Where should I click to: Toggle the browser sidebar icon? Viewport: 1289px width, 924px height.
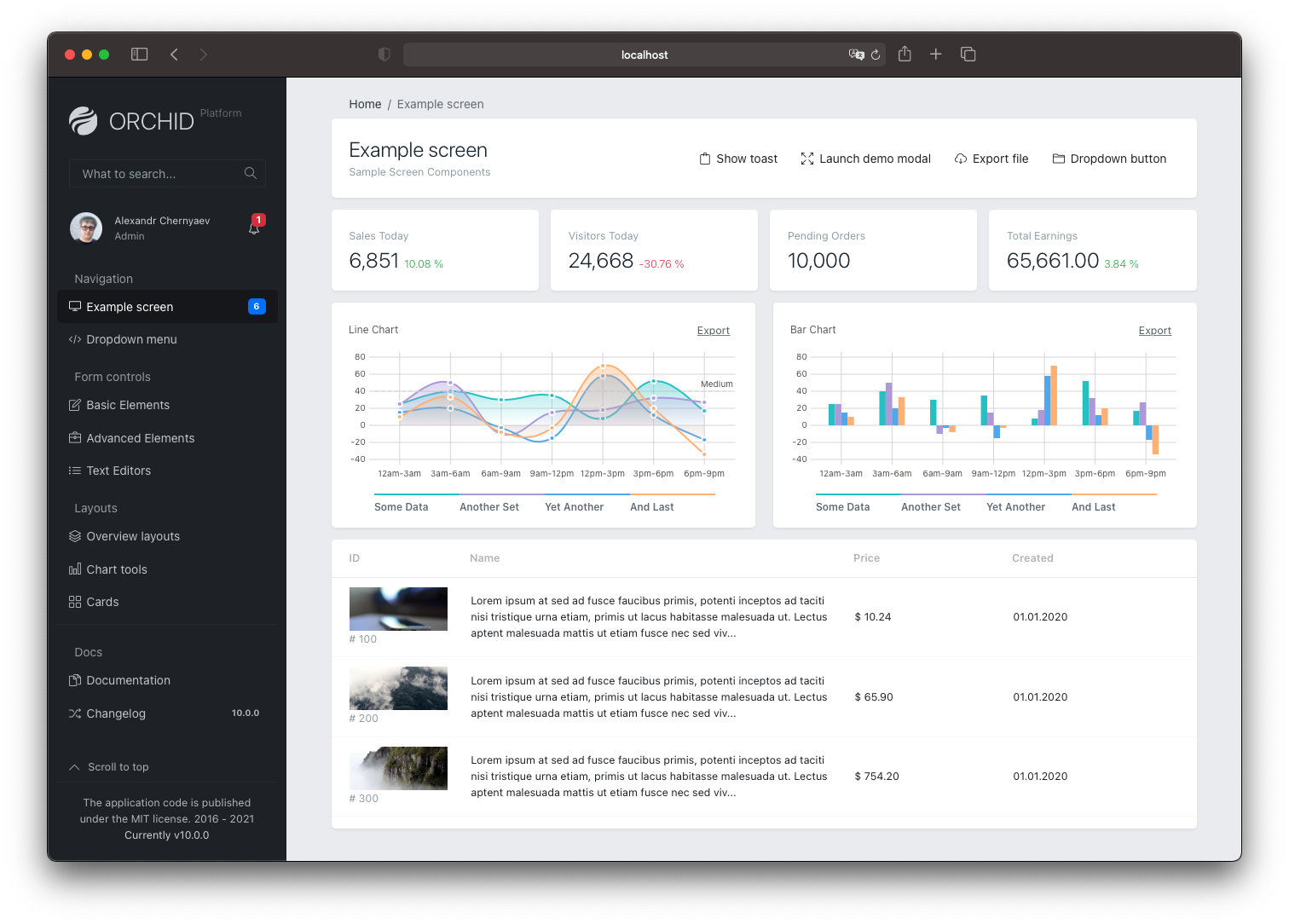tap(140, 55)
